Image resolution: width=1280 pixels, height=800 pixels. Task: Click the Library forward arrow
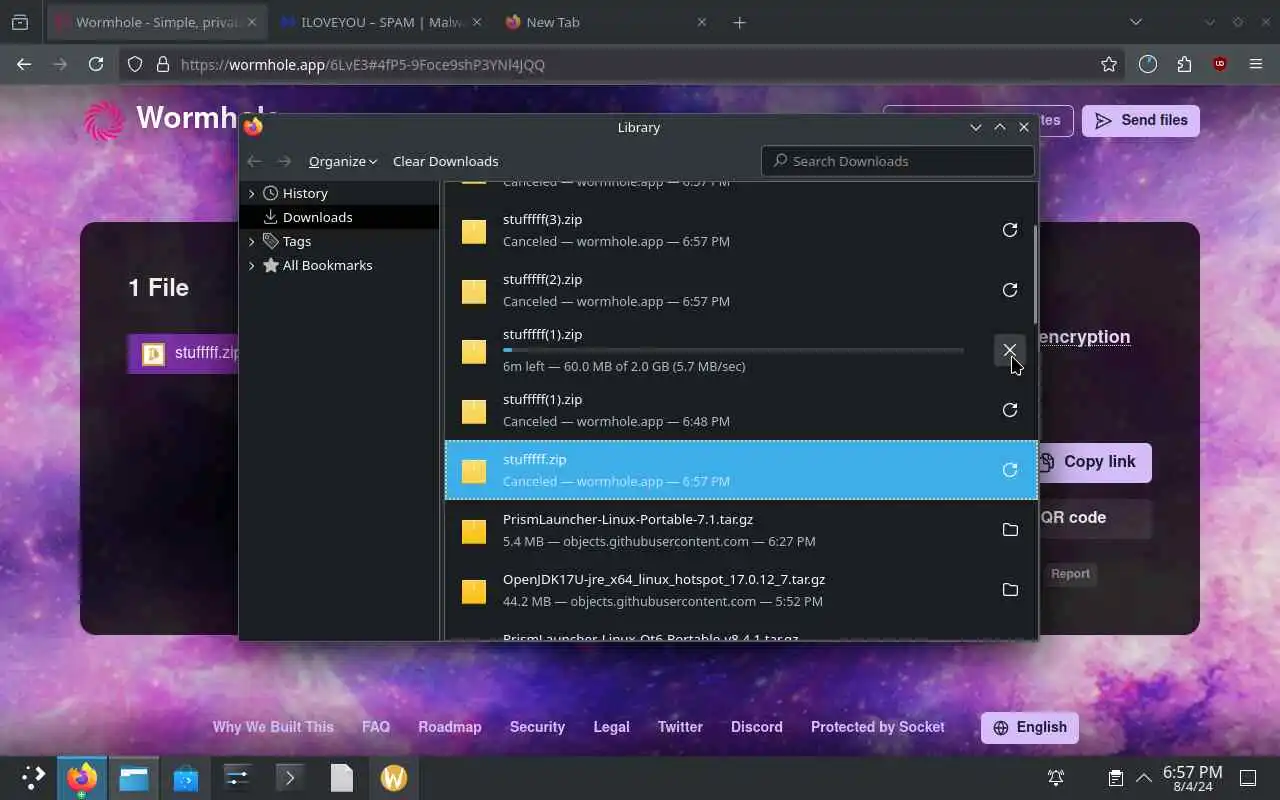[x=284, y=161]
